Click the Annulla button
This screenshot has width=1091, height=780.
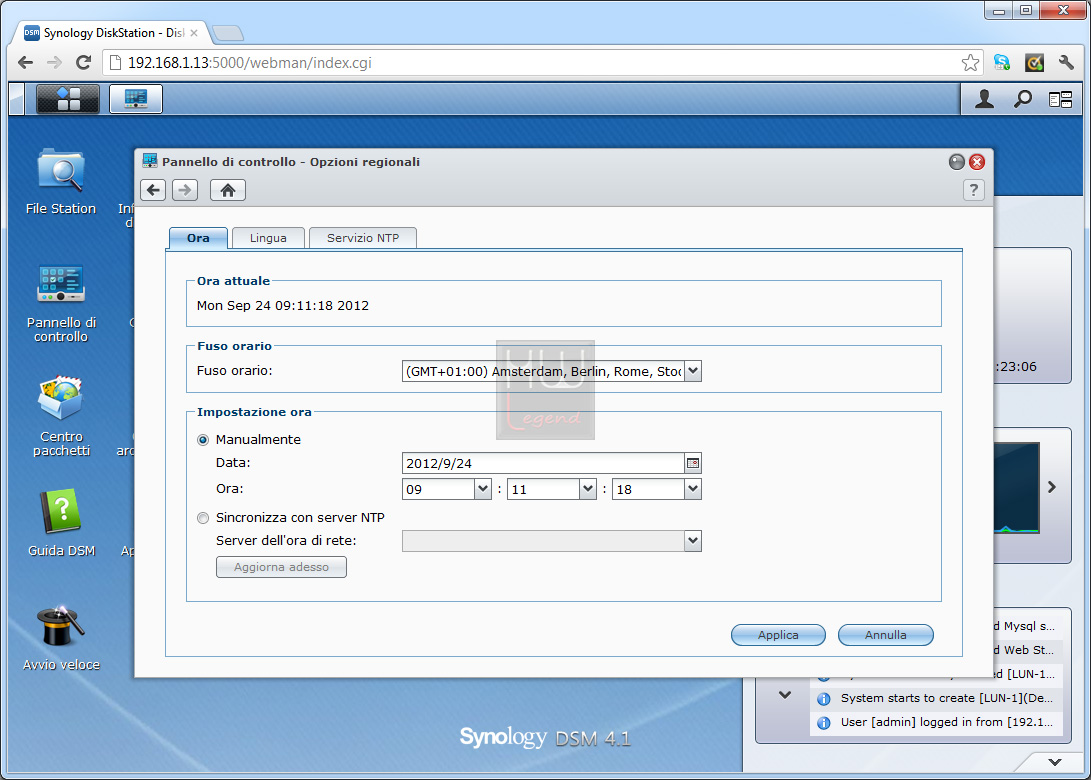(x=885, y=635)
